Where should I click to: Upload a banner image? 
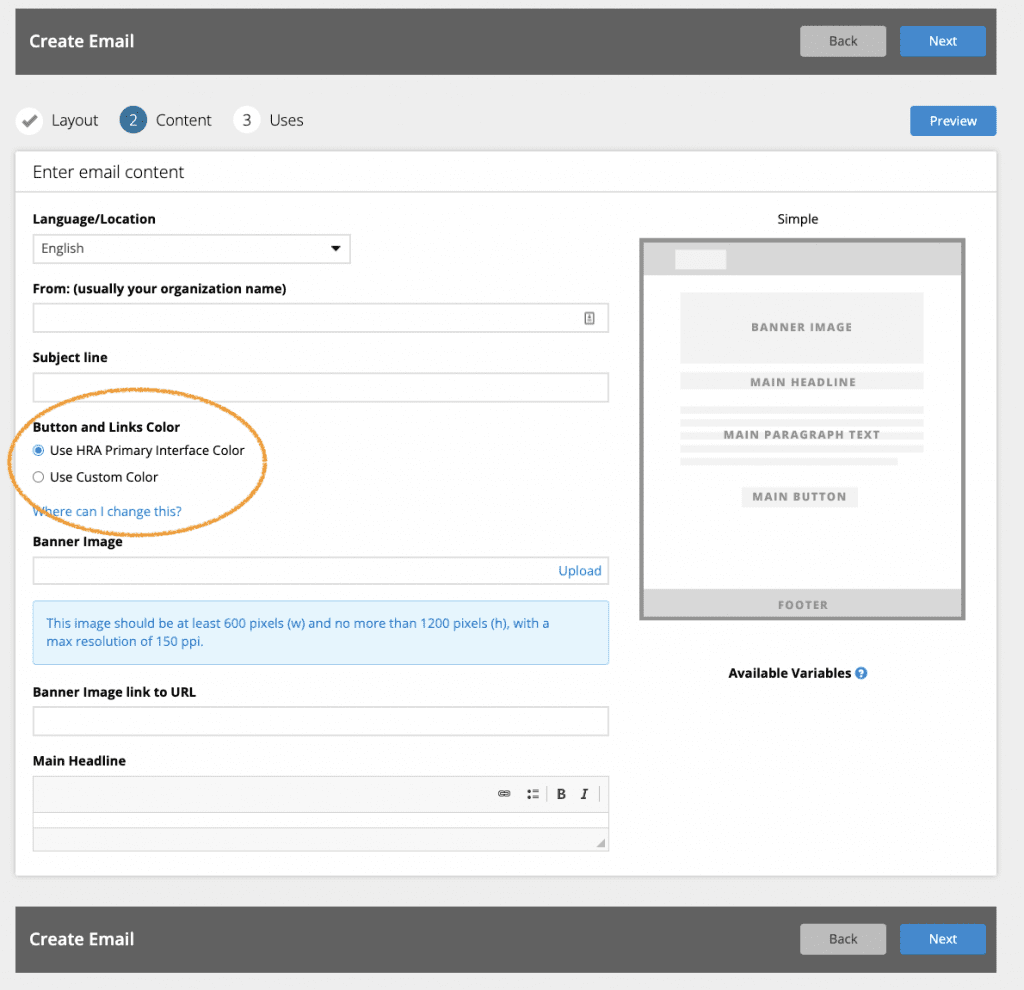point(580,571)
